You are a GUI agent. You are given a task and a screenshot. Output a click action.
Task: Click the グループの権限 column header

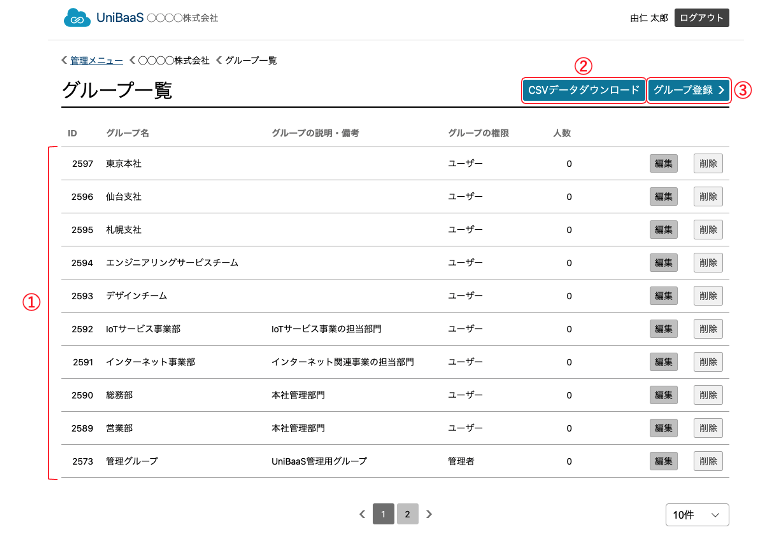[x=478, y=133]
